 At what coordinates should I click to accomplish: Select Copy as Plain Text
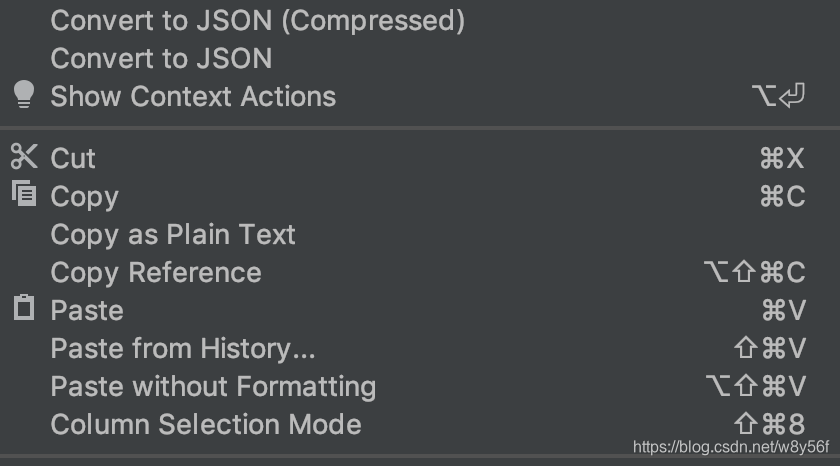[x=173, y=234]
